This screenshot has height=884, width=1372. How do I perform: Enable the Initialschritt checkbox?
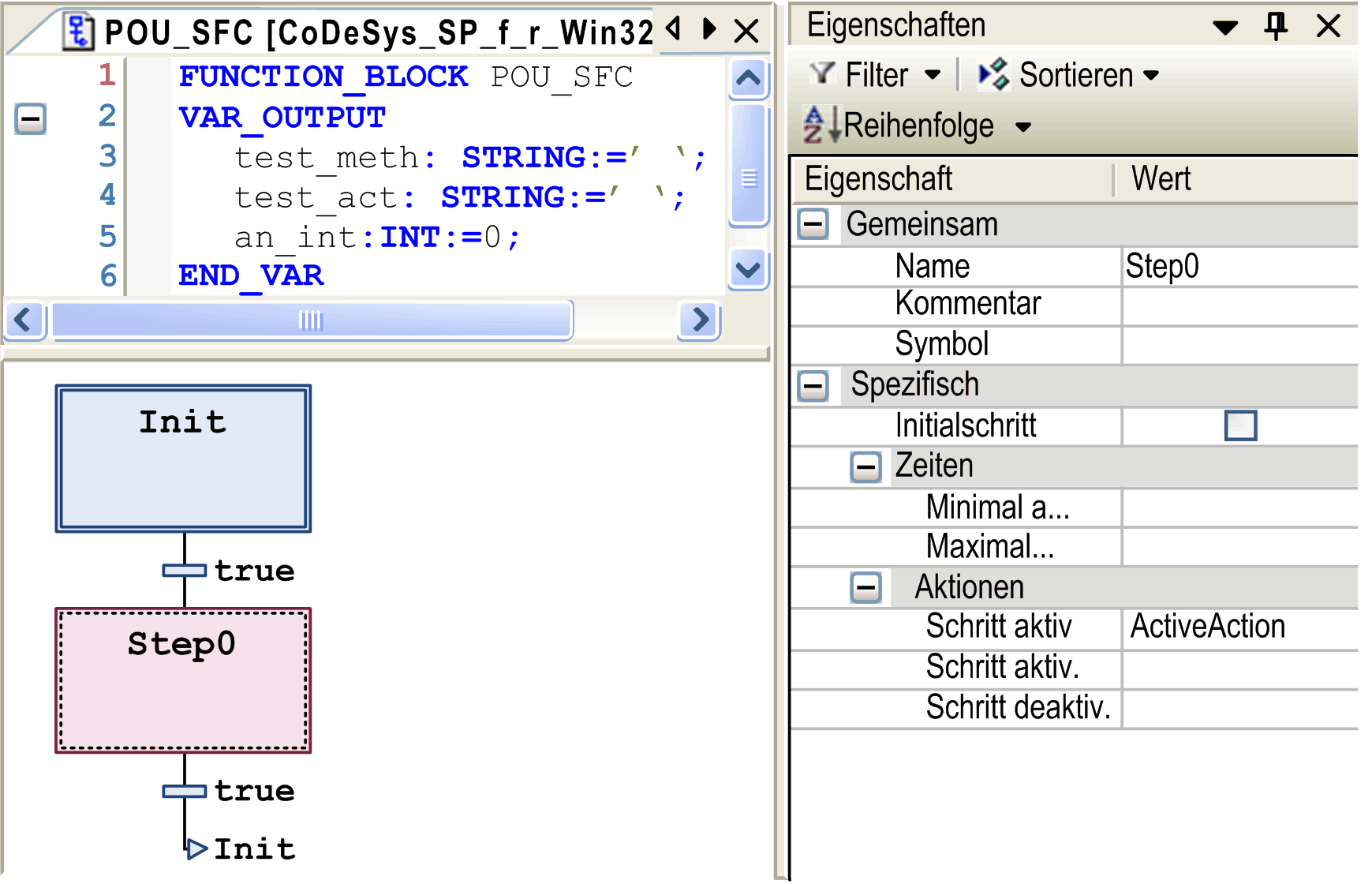(x=1240, y=425)
